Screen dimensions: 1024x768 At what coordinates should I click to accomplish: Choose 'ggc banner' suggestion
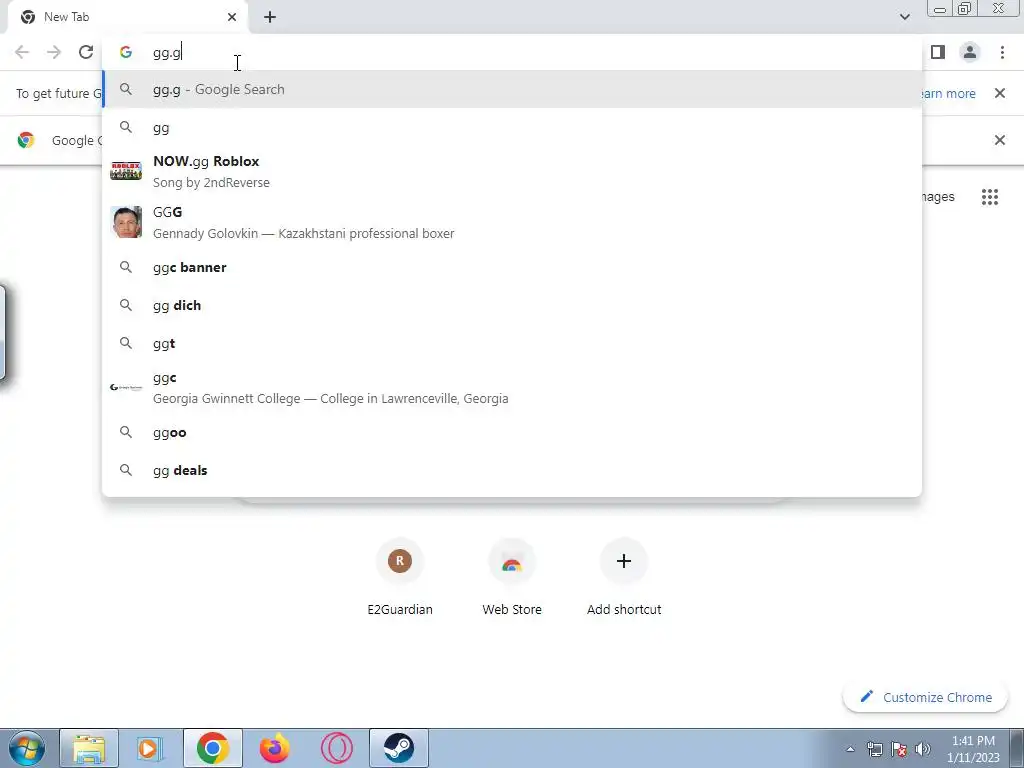[x=513, y=267]
